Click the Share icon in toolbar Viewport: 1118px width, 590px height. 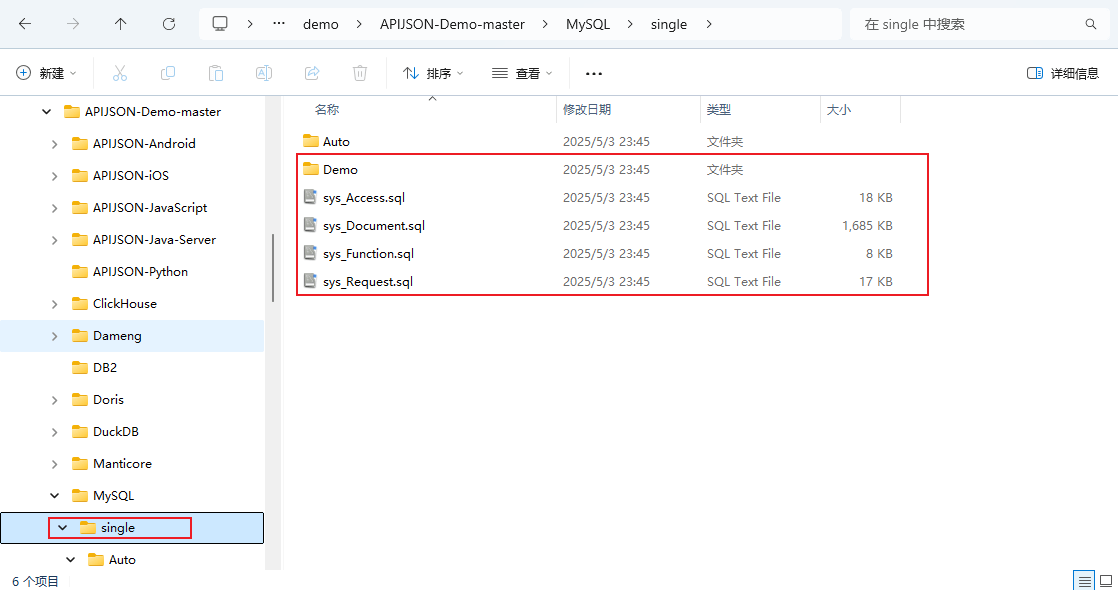click(312, 73)
